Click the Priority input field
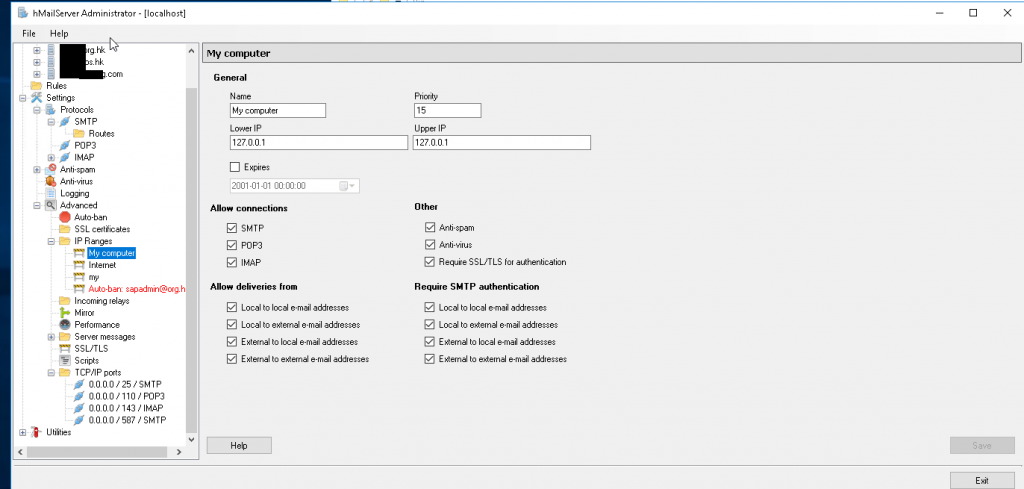The height and width of the screenshot is (489, 1024). click(447, 110)
